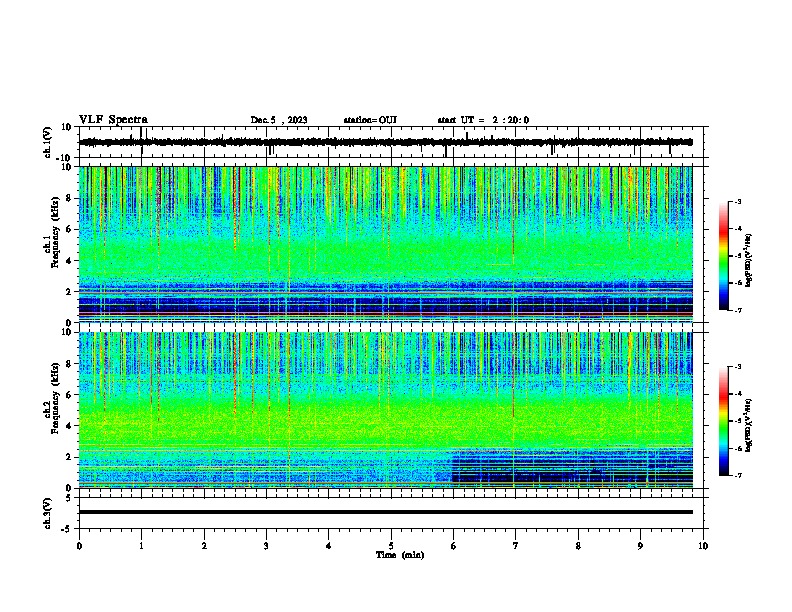Click the "6" kHz tick on ch.1 frequency axis

click(x=70, y=229)
